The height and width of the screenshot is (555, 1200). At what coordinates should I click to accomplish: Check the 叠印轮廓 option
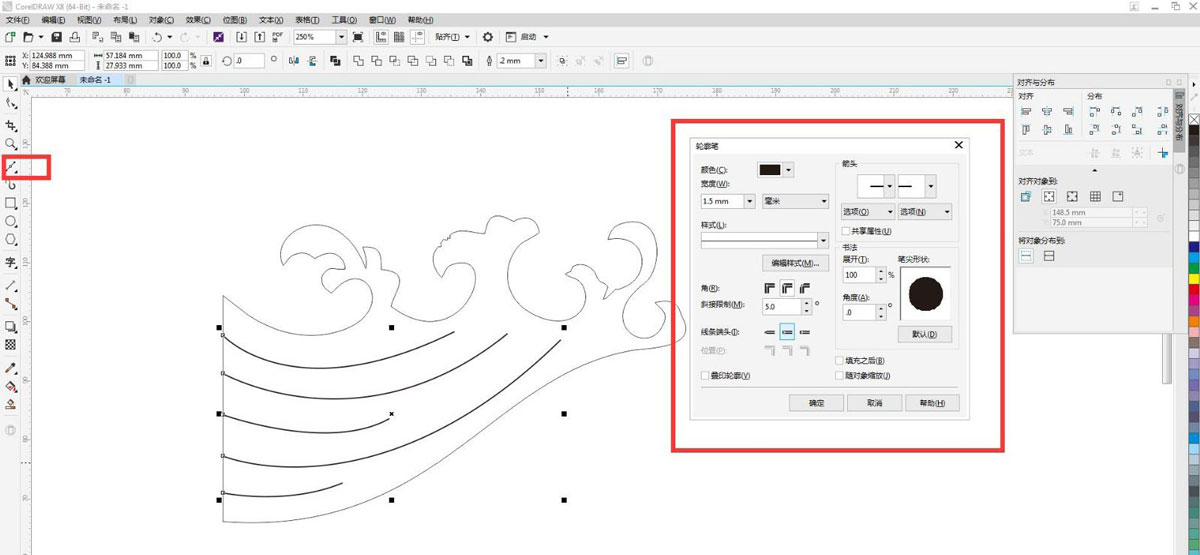(x=706, y=376)
